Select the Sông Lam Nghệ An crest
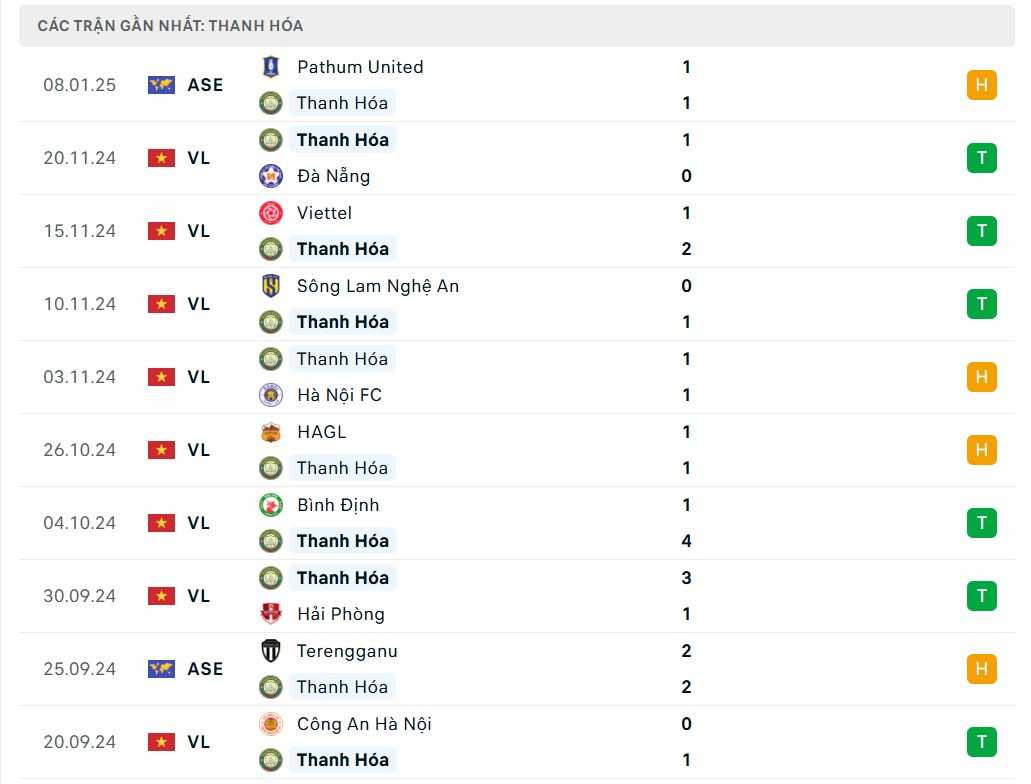 tap(269, 286)
